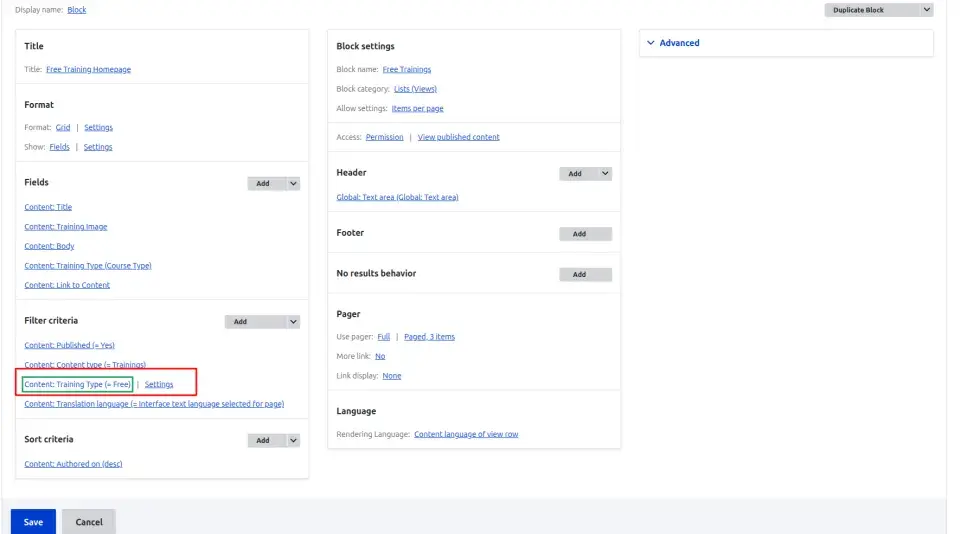Change Block category Lists (Views)
Image resolution: width=960 pixels, height=534 pixels.
[415, 89]
